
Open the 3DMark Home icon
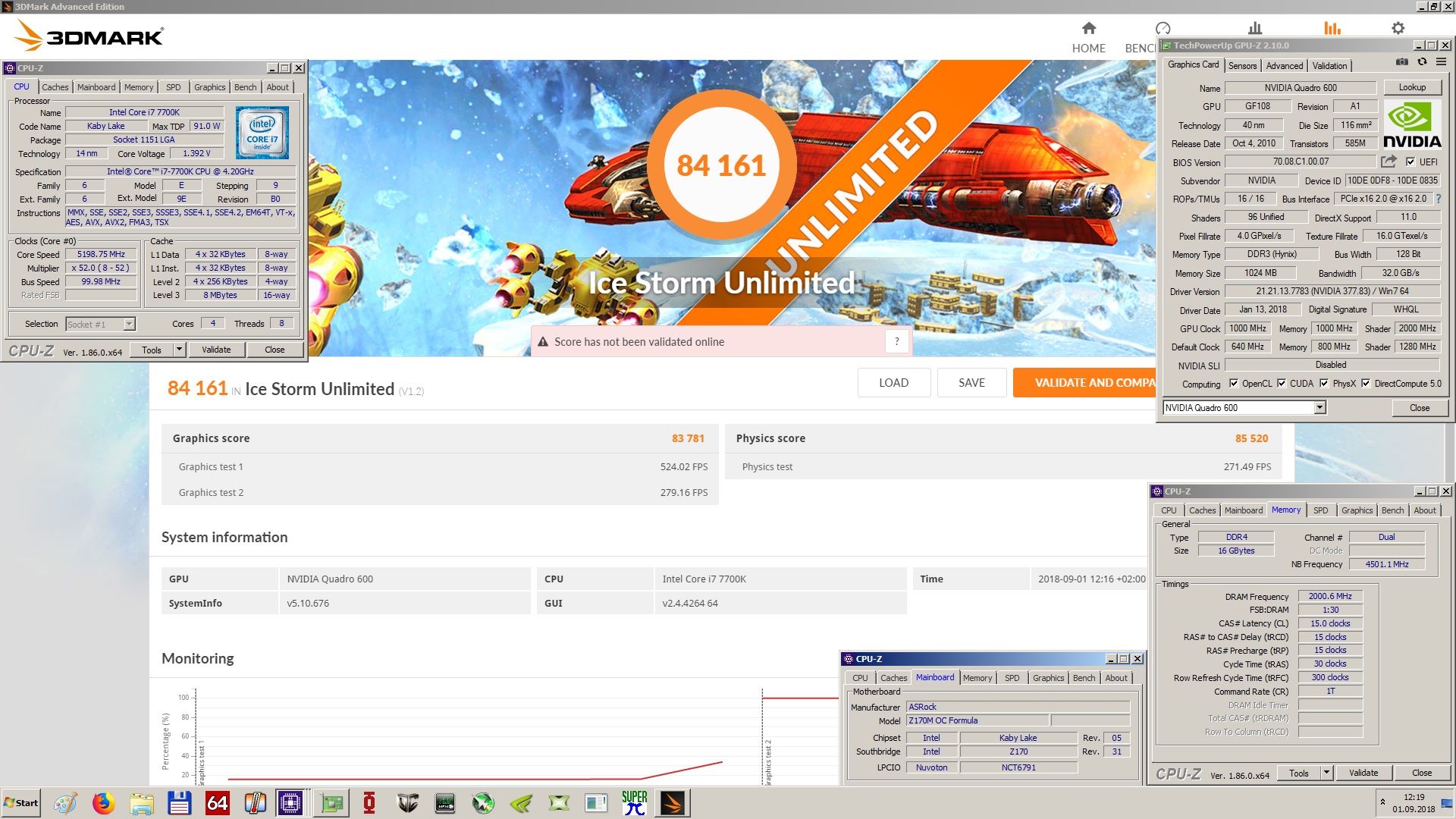click(x=1089, y=29)
